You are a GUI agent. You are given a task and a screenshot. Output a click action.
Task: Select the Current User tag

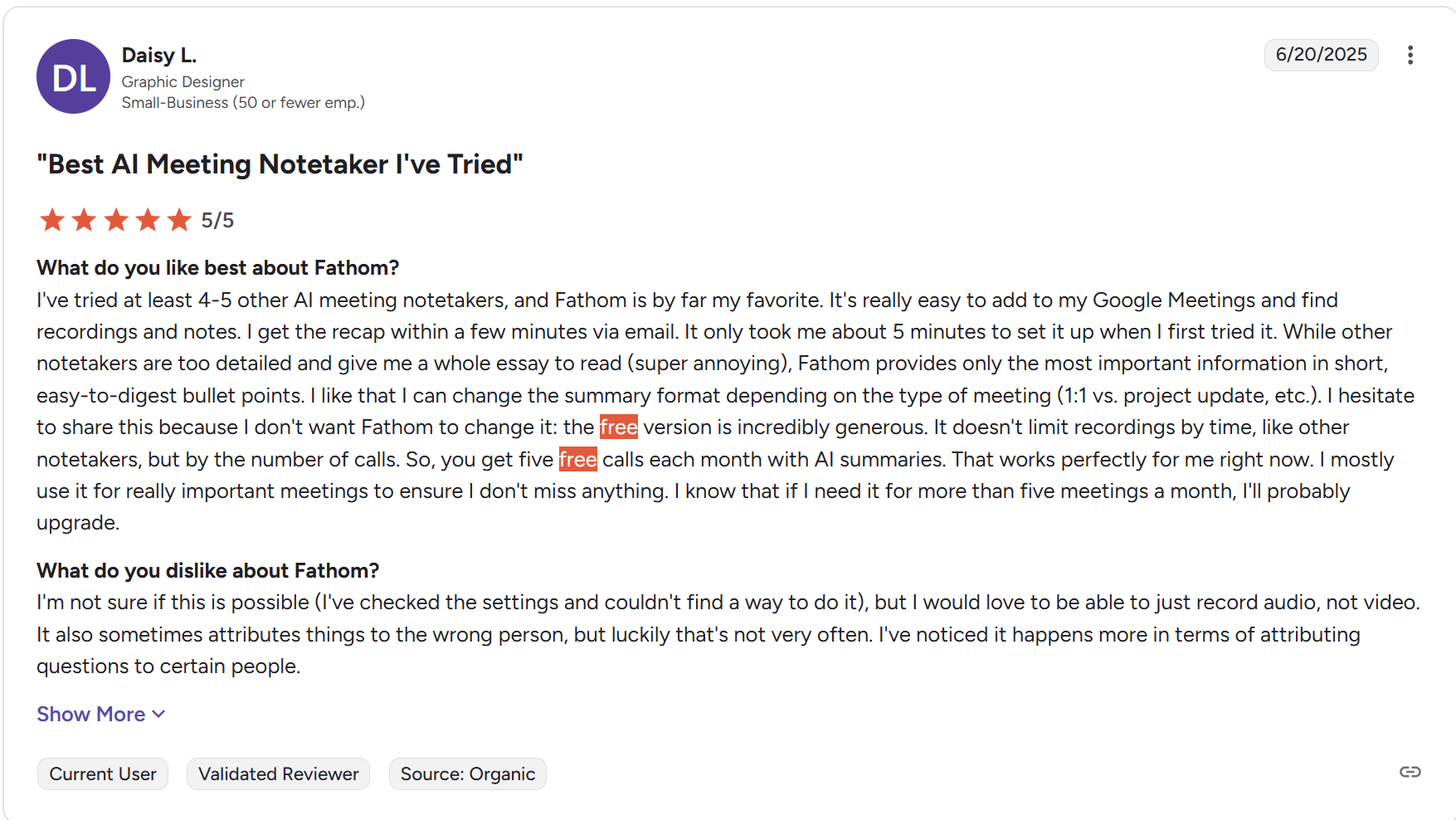tap(103, 774)
